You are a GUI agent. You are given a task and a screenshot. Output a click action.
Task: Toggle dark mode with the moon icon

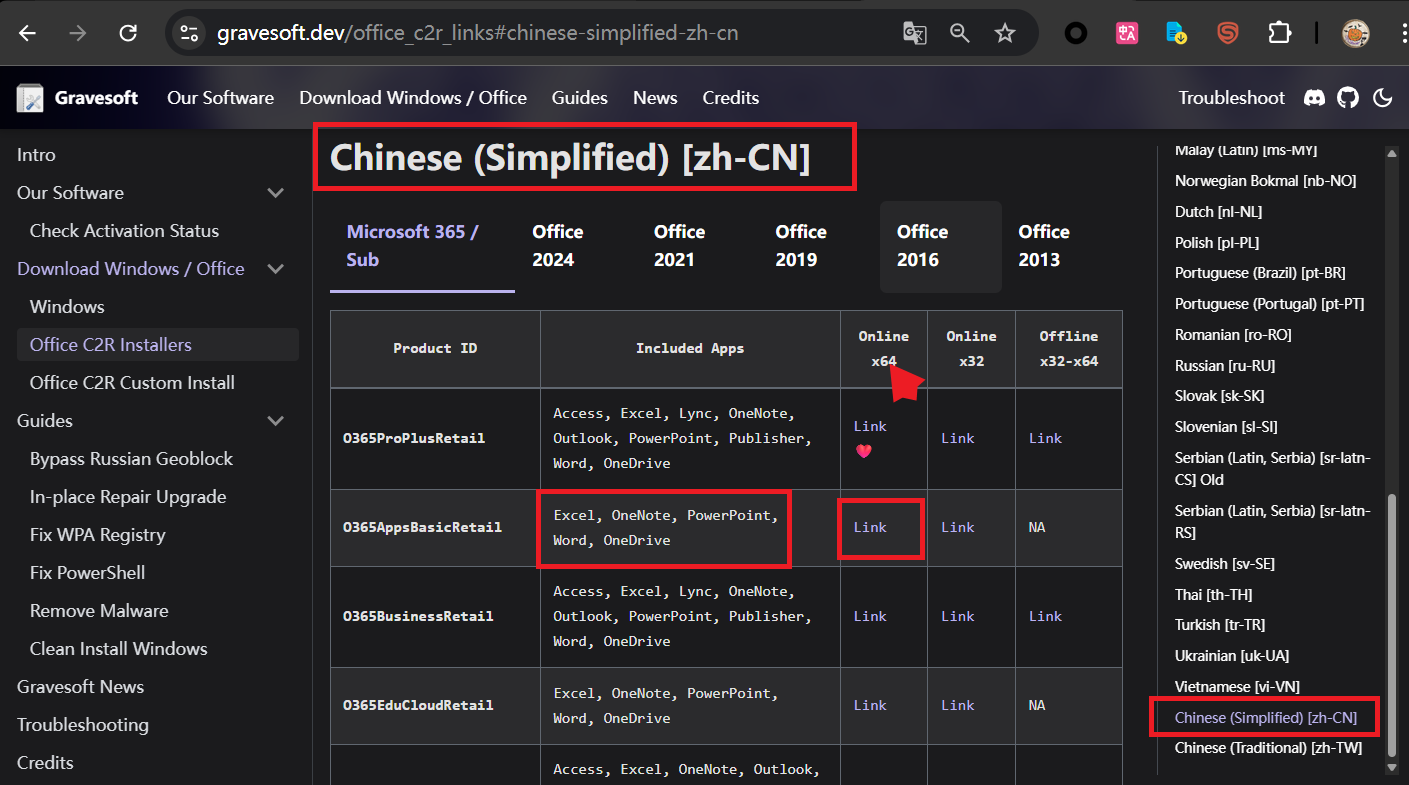[1383, 98]
